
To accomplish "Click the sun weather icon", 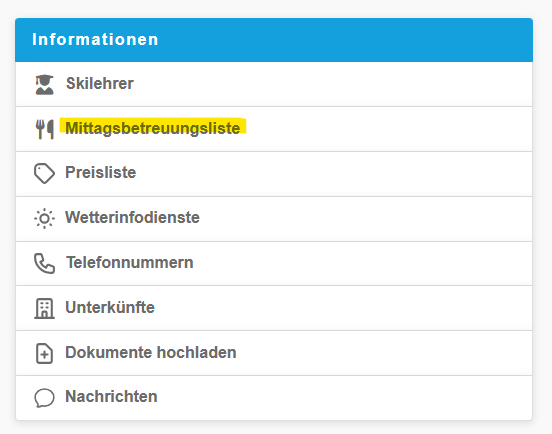I will click(44, 219).
